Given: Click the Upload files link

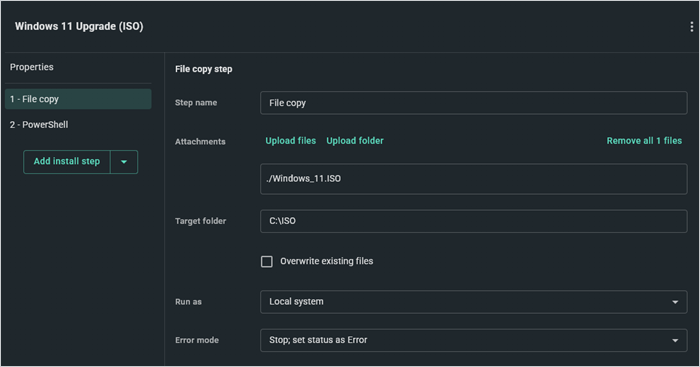Looking at the screenshot, I should point(291,141).
